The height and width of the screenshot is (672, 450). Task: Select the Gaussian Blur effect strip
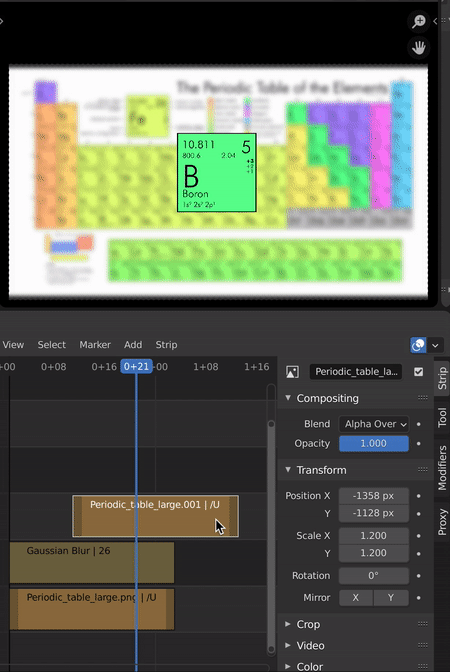(x=92, y=562)
